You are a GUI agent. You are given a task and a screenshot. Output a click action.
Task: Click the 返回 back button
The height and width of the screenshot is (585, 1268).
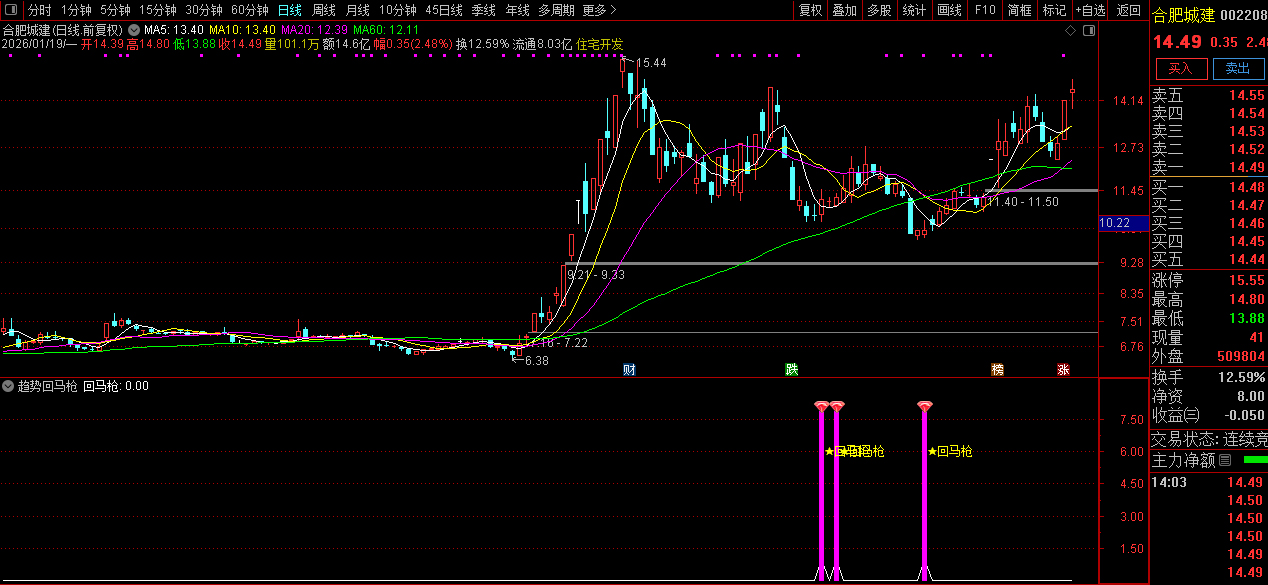tap(1128, 10)
